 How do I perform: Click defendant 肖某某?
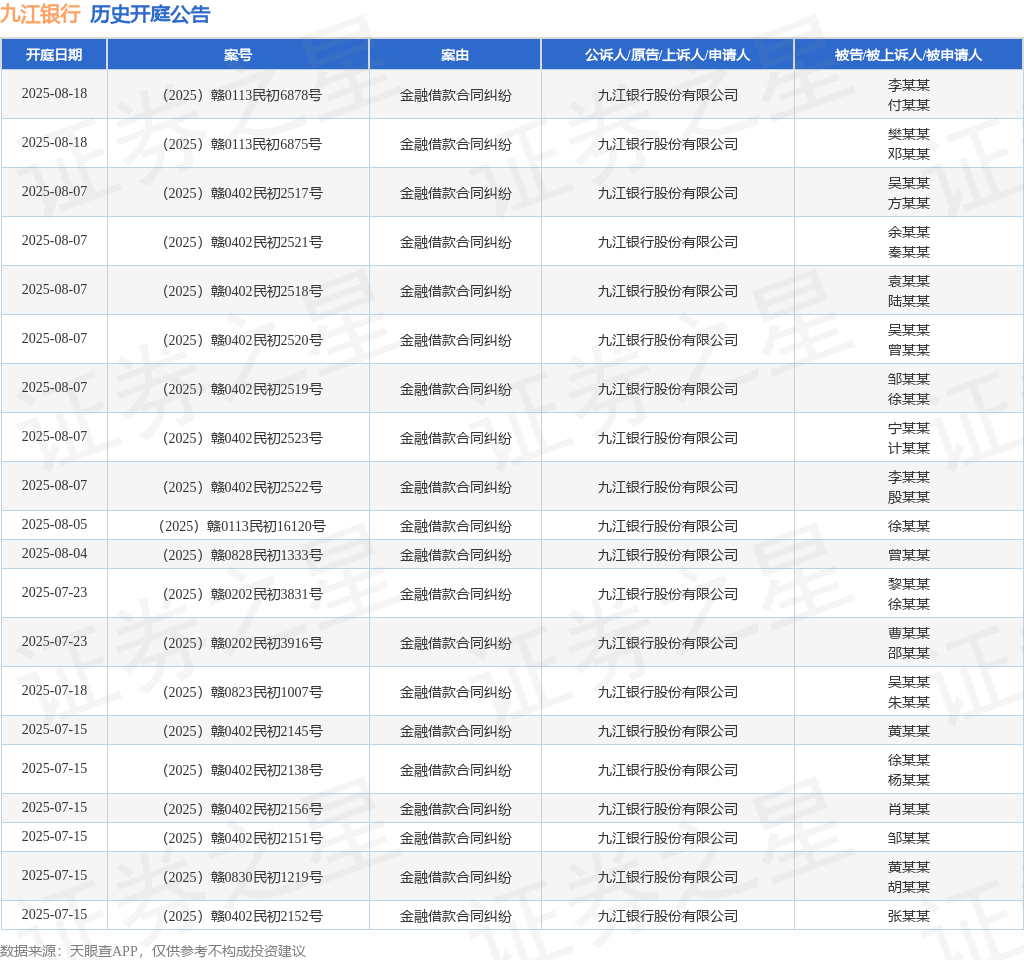[908, 809]
